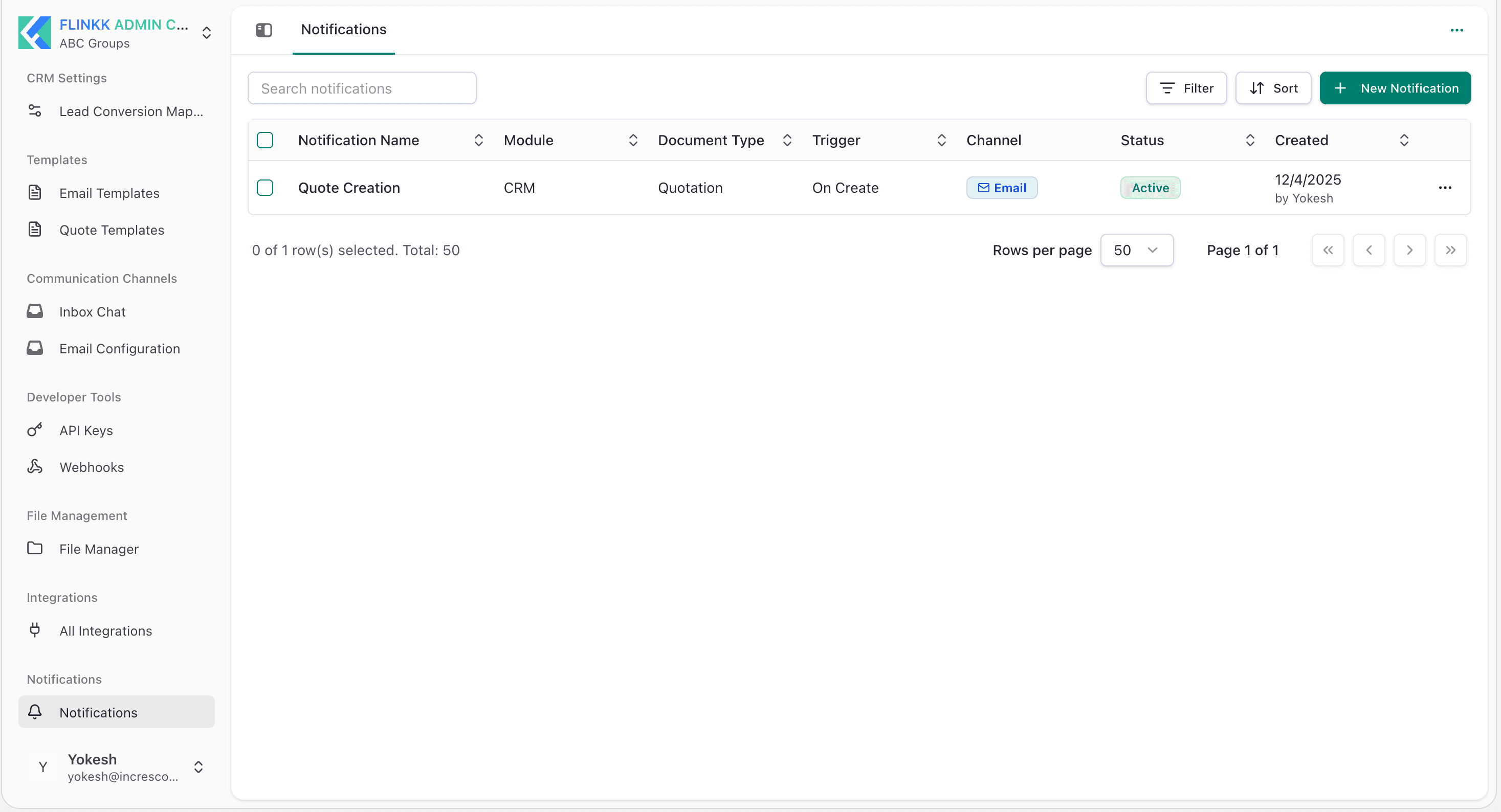Image resolution: width=1501 pixels, height=812 pixels.
Task: View All Integrations
Action: coord(117,631)
